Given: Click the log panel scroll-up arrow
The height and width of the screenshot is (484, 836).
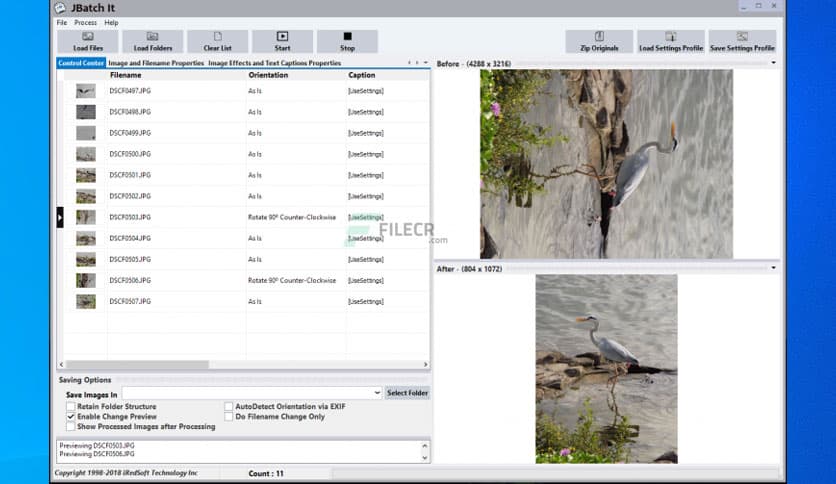Looking at the screenshot, I should [425, 446].
